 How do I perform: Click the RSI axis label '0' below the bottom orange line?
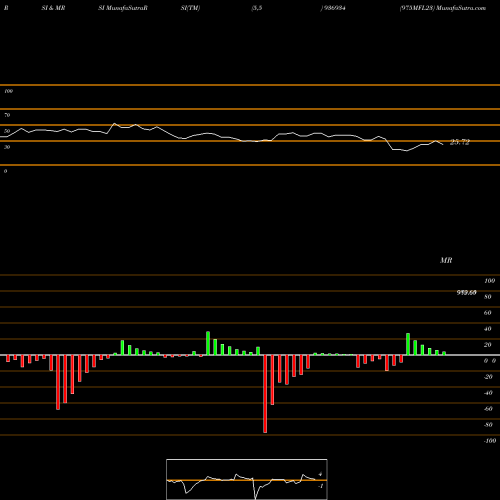click(5, 171)
